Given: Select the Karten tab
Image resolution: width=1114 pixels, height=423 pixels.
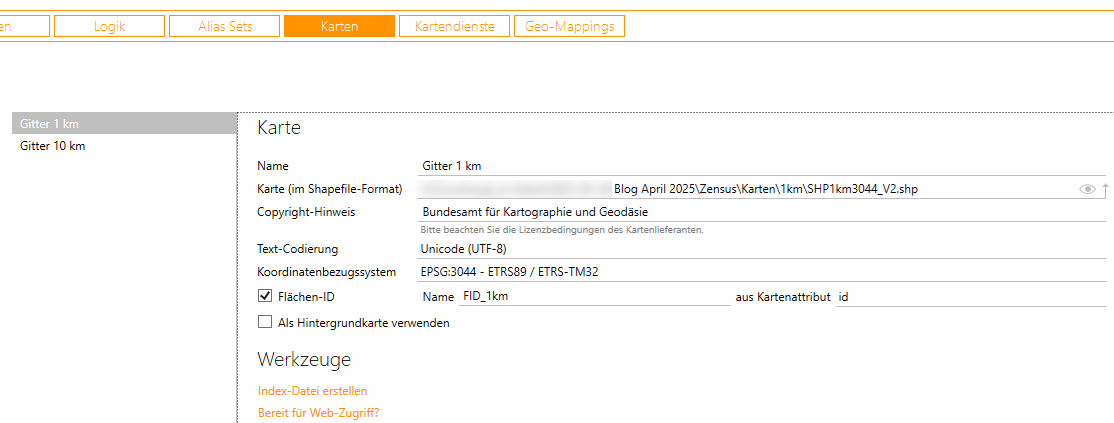Looking at the screenshot, I should coord(339,27).
